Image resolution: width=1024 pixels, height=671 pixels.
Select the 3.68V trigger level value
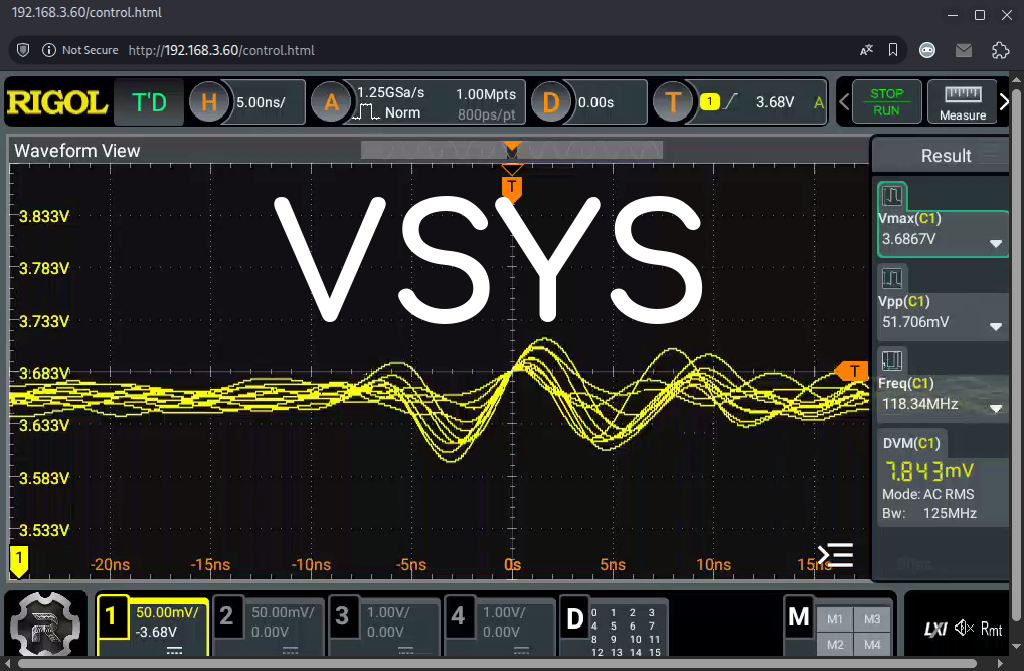click(775, 102)
